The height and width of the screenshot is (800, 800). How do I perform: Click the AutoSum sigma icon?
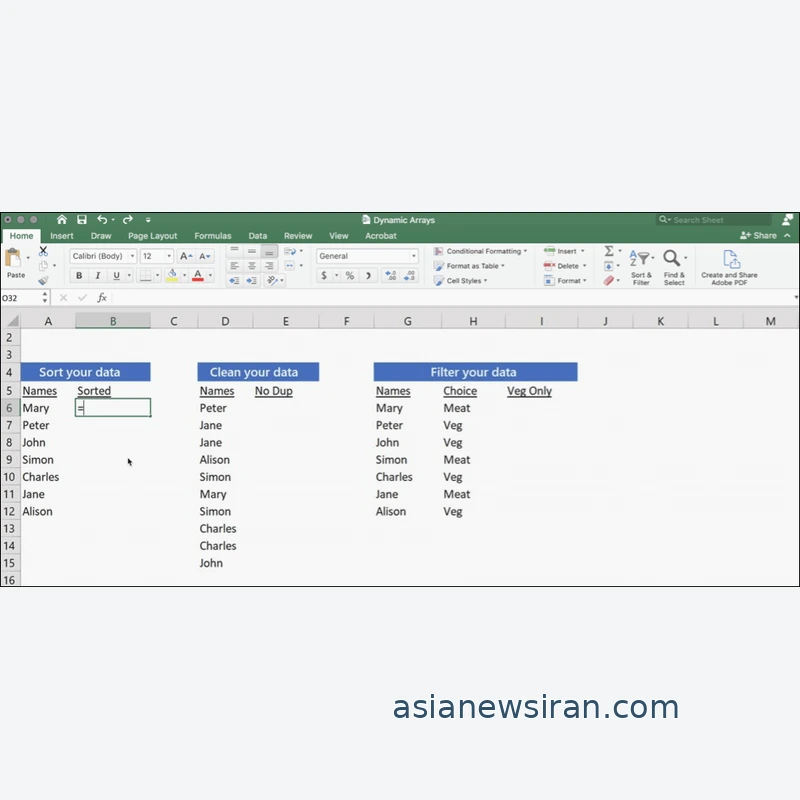tap(609, 251)
